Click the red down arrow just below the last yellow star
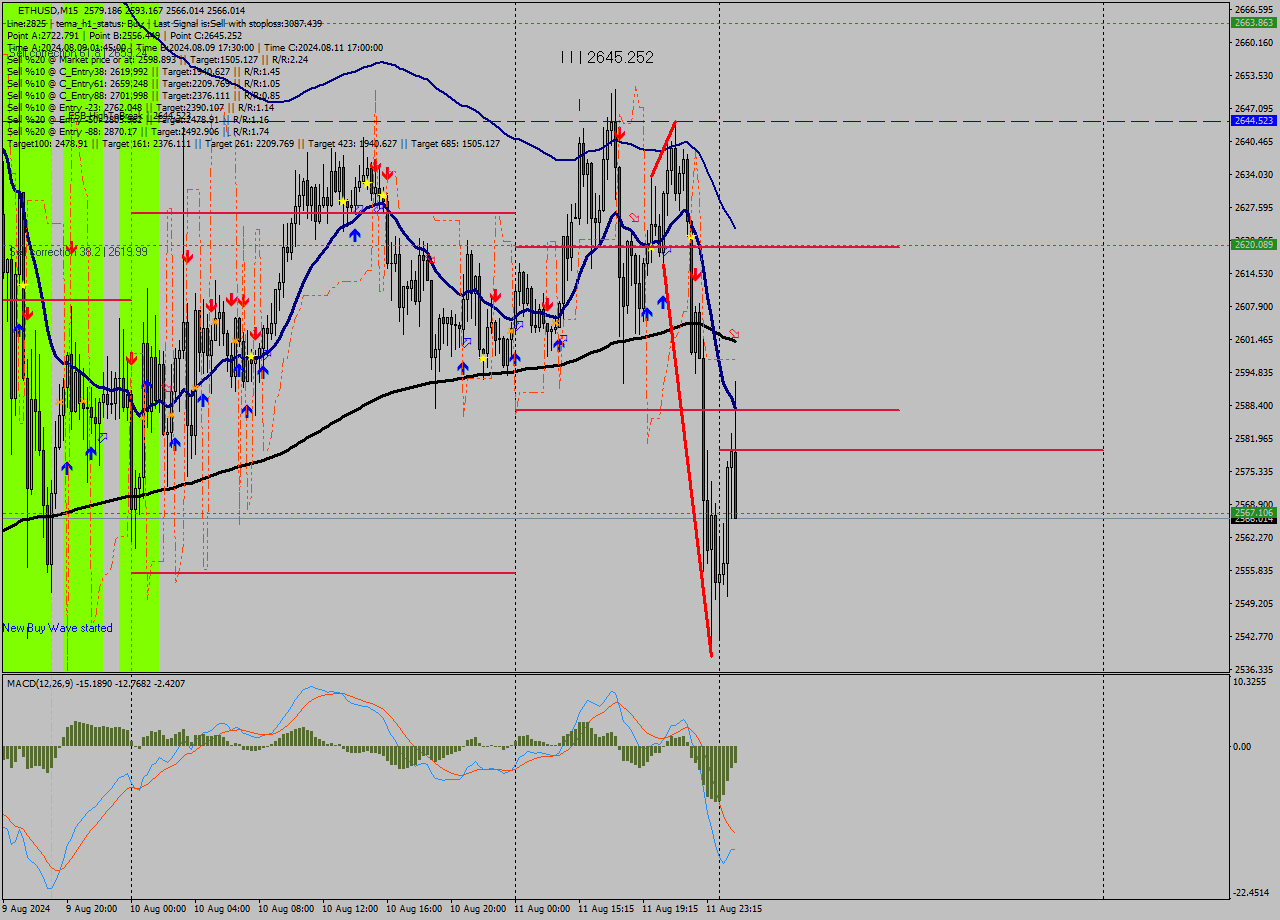Image resolution: width=1280 pixels, height=920 pixels. [694, 273]
